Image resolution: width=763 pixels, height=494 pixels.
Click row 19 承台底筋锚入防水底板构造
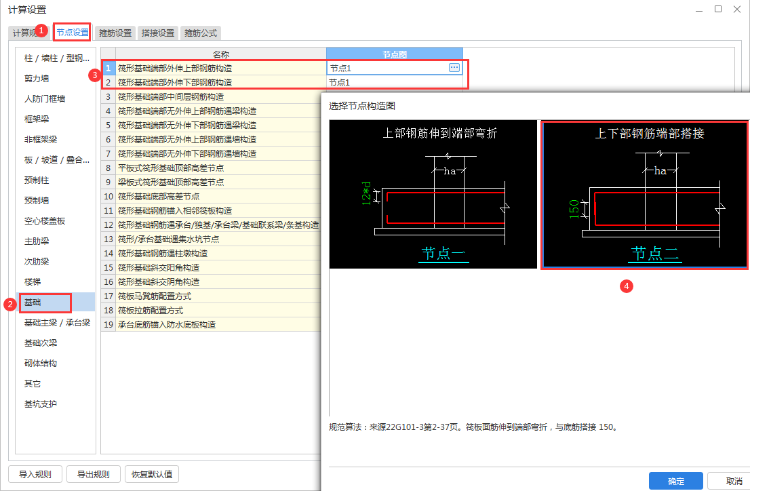pyautogui.click(x=218, y=325)
